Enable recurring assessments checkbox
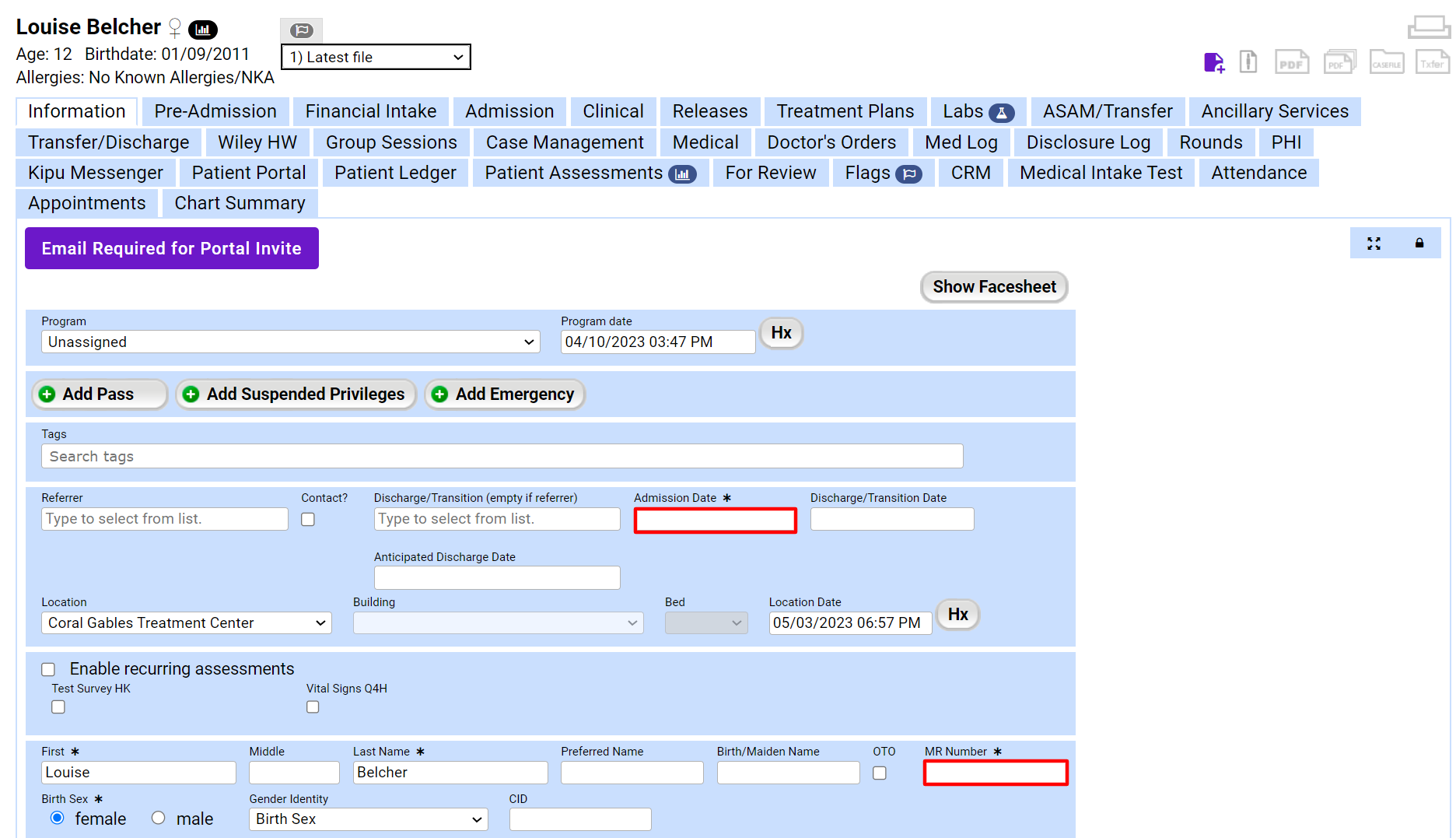 [x=48, y=669]
